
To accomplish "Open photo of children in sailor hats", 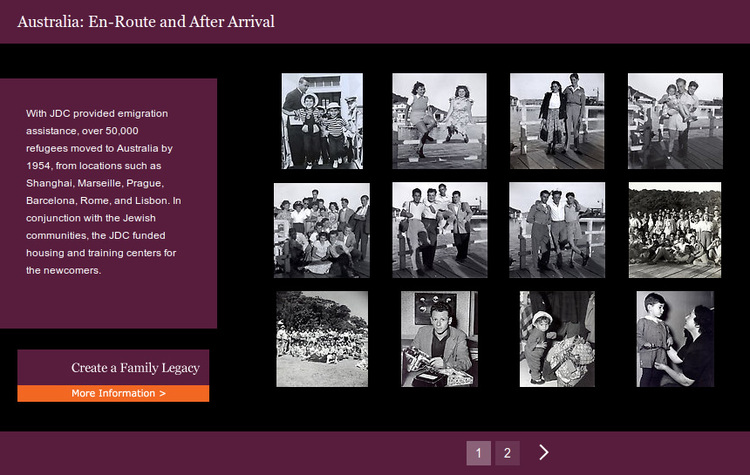I will (x=322, y=121).
